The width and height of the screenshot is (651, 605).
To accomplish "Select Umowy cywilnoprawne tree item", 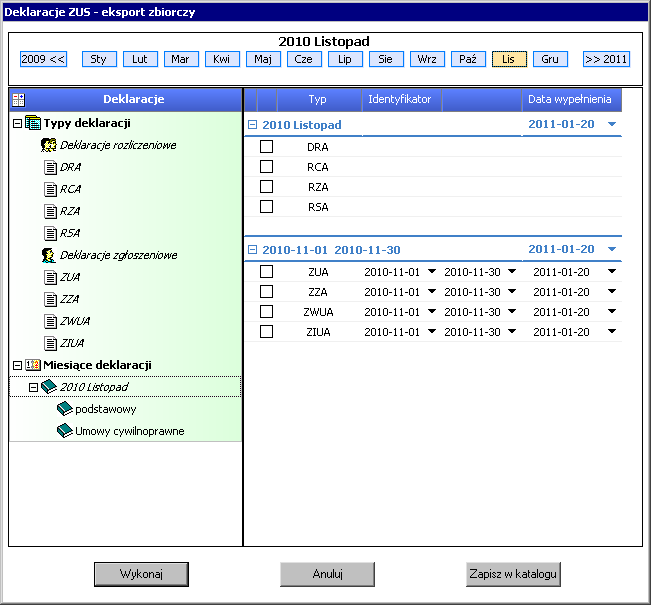I will (x=130, y=431).
